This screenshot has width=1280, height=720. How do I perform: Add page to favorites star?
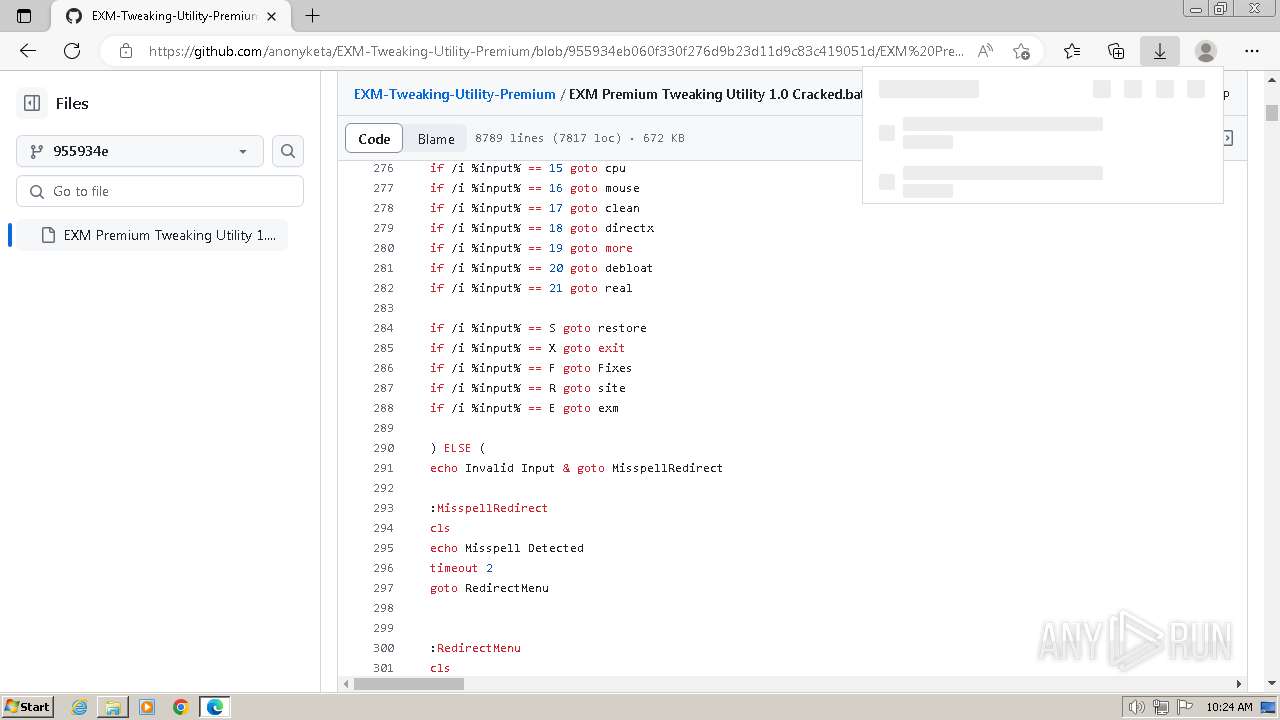[x=1021, y=51]
